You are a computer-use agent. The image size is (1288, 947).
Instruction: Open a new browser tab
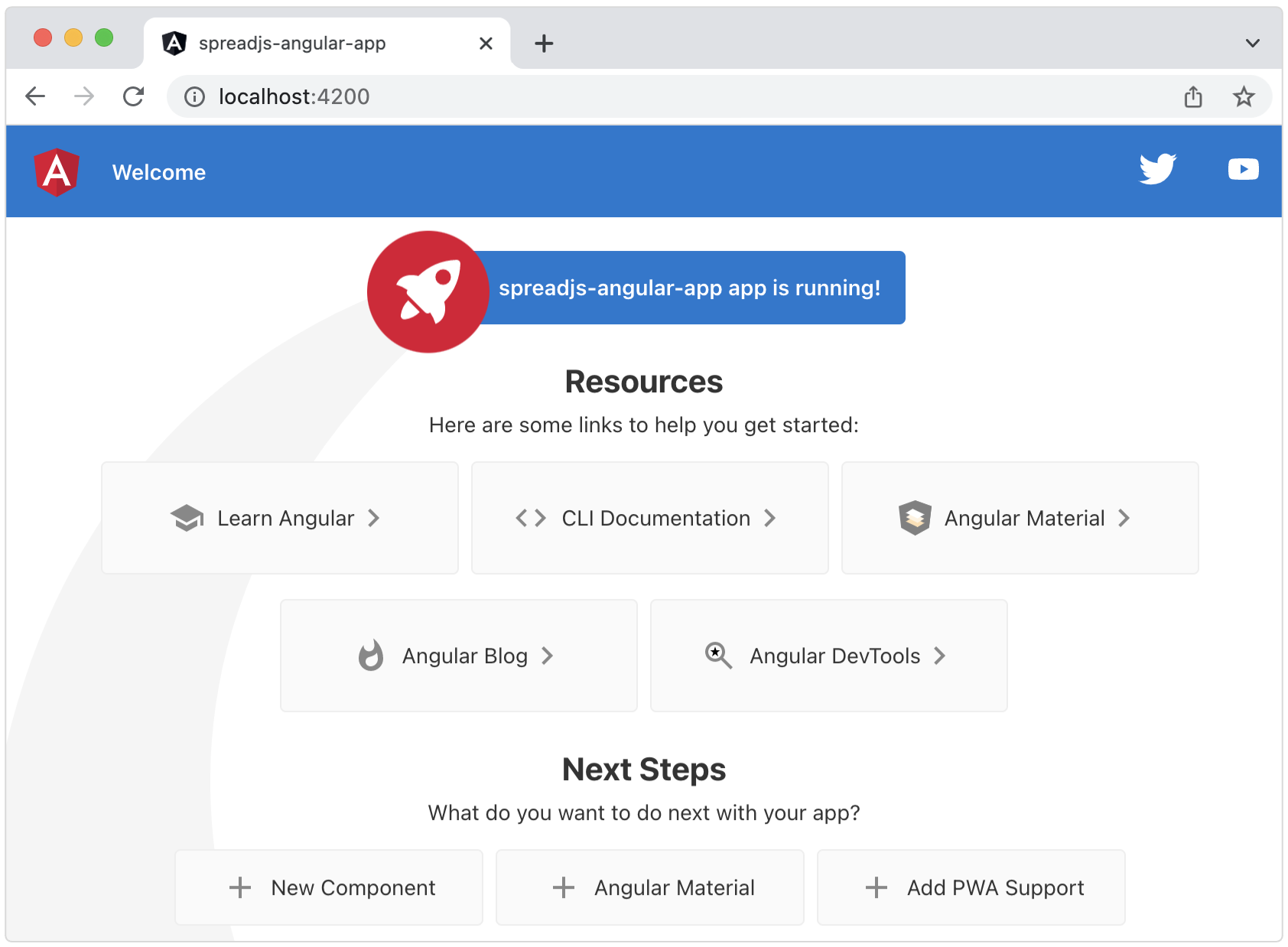[x=544, y=44]
